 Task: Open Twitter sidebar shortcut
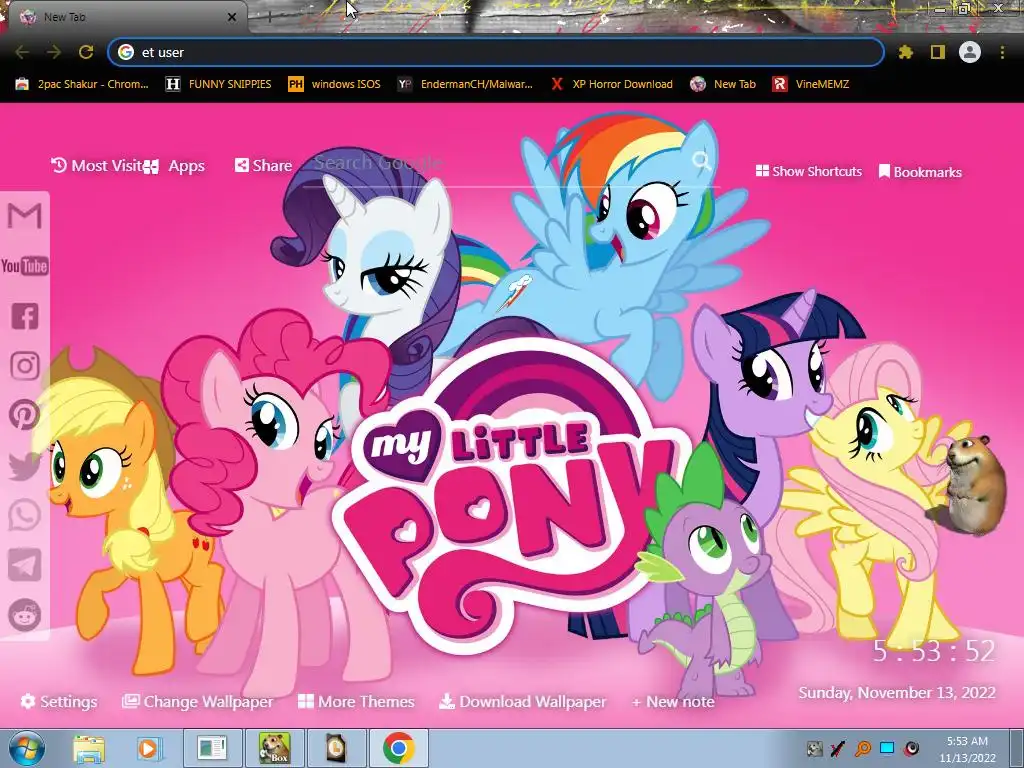tap(25, 466)
